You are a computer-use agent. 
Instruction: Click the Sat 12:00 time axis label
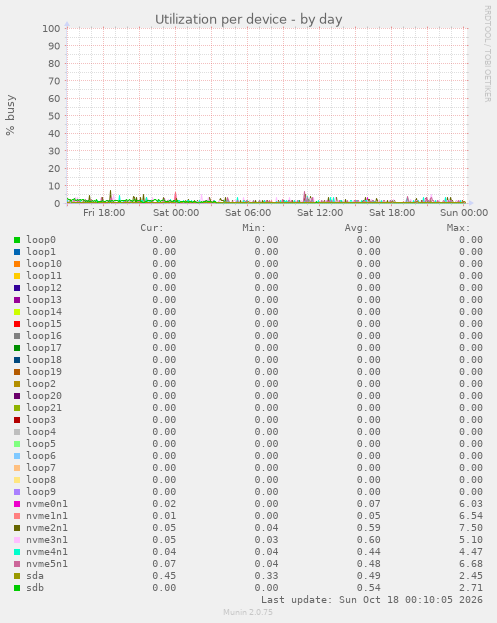(320, 213)
